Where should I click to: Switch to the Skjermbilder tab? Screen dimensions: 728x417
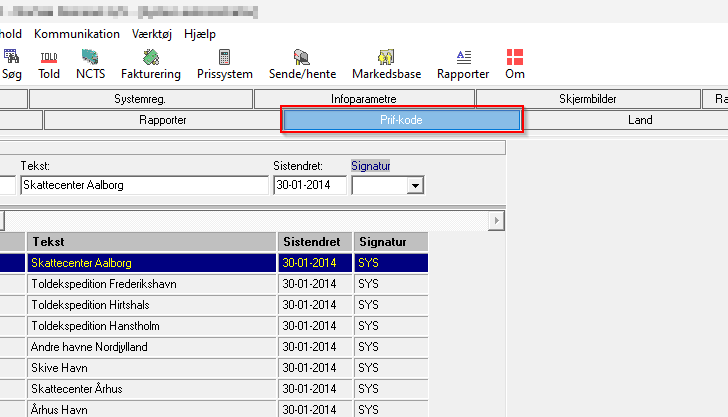pyautogui.click(x=587, y=99)
